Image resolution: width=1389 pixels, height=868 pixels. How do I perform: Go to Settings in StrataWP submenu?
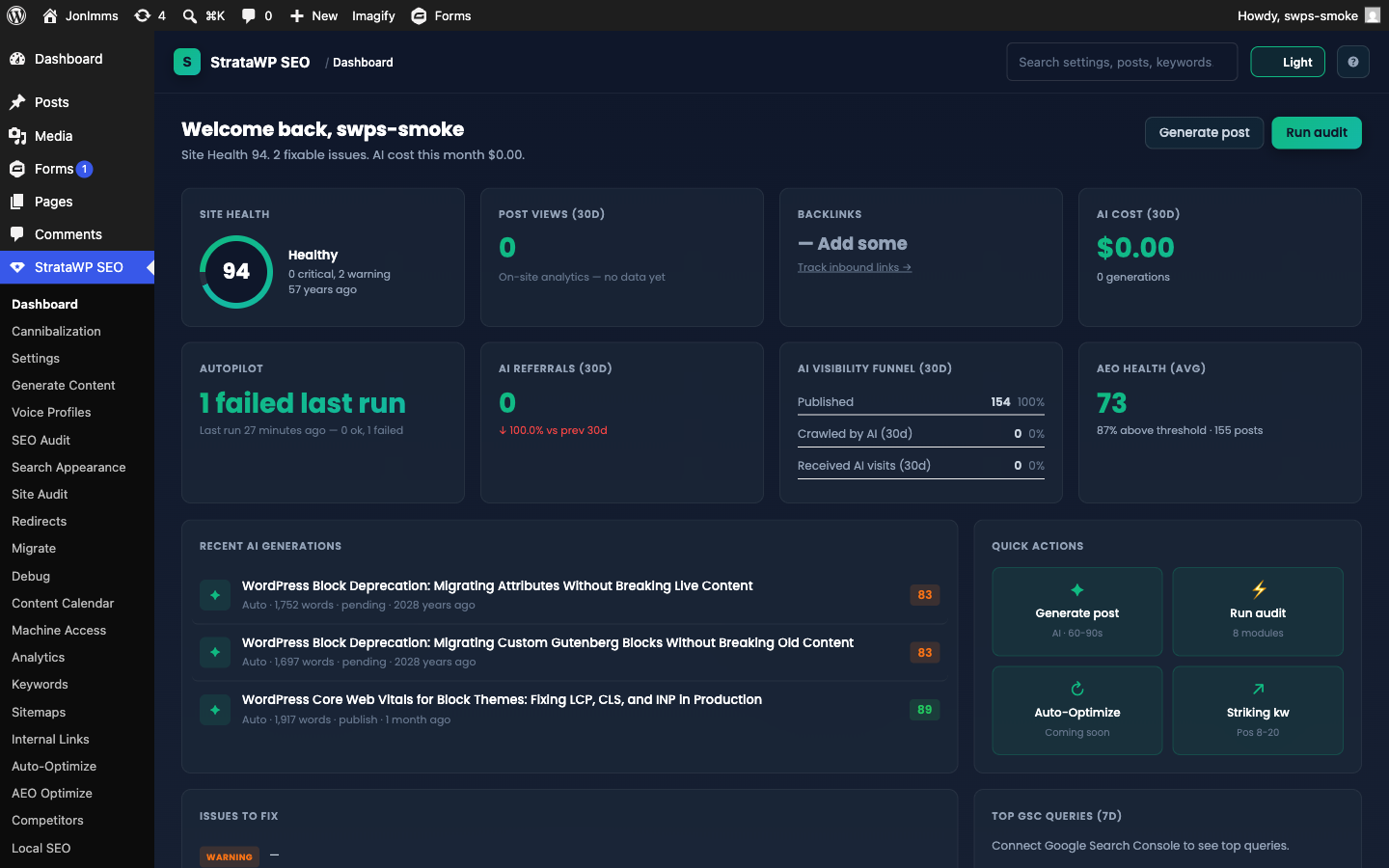36,358
